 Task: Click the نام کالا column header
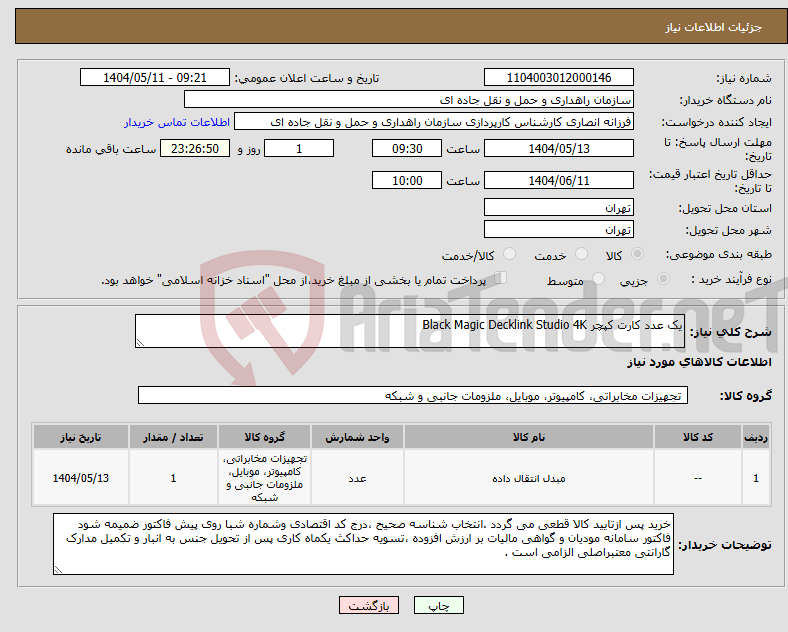point(529,437)
